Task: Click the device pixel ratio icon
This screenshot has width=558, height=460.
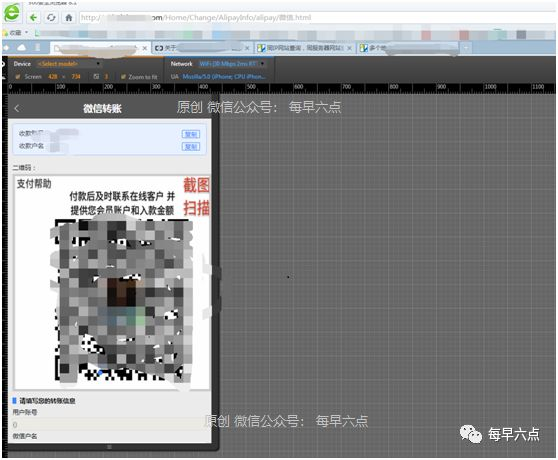Action: coord(96,76)
